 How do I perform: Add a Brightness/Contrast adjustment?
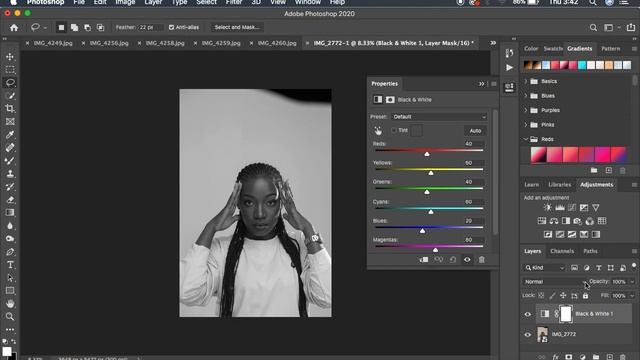tap(547, 208)
